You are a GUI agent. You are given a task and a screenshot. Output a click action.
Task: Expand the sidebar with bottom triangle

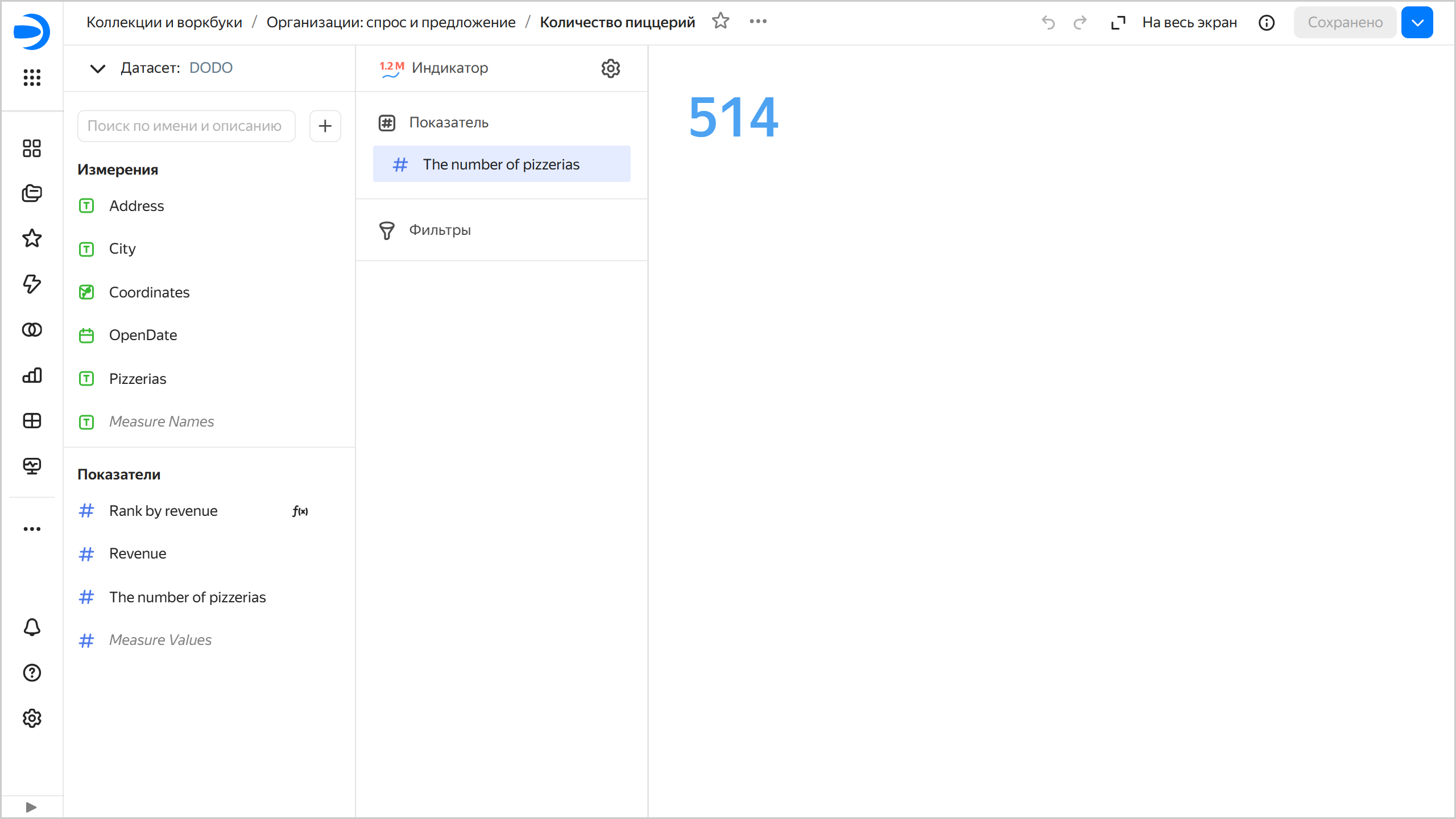click(x=31, y=807)
